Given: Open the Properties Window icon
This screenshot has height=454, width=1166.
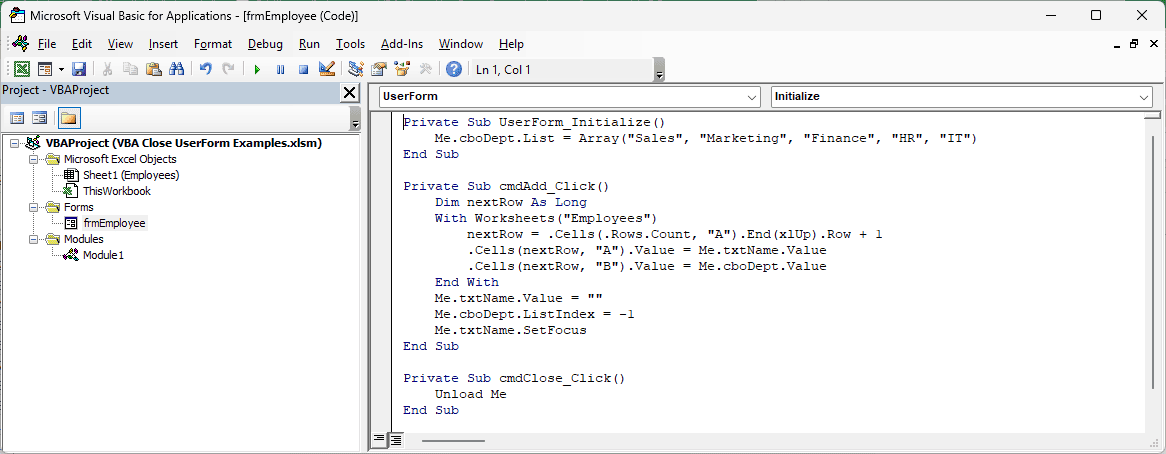Looking at the screenshot, I should 379,69.
